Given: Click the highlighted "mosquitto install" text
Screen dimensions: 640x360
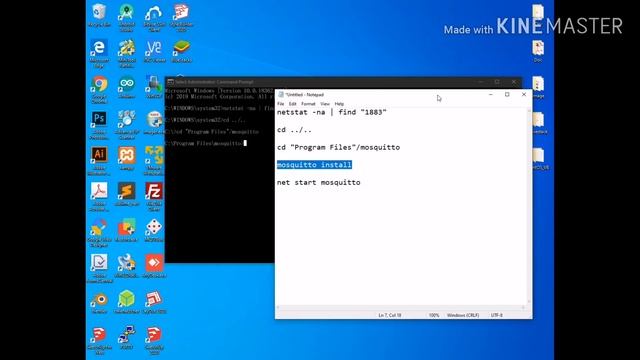Looking at the screenshot, I should (x=314, y=164).
